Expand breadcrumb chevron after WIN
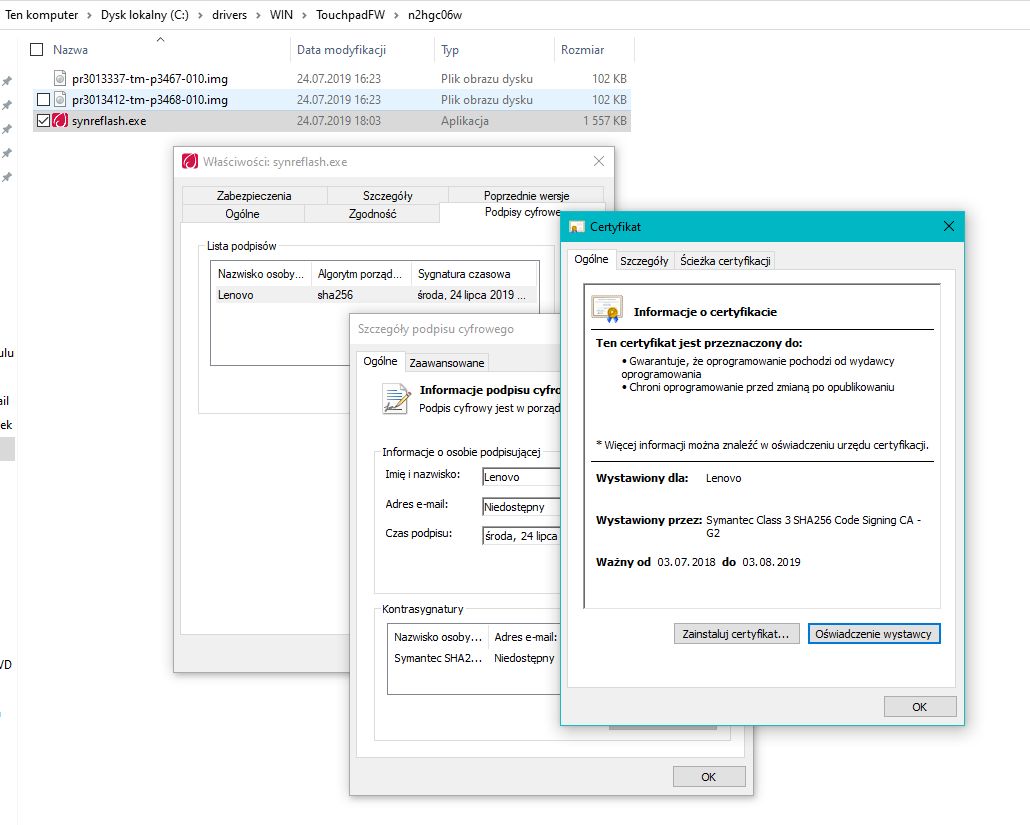 (305, 15)
